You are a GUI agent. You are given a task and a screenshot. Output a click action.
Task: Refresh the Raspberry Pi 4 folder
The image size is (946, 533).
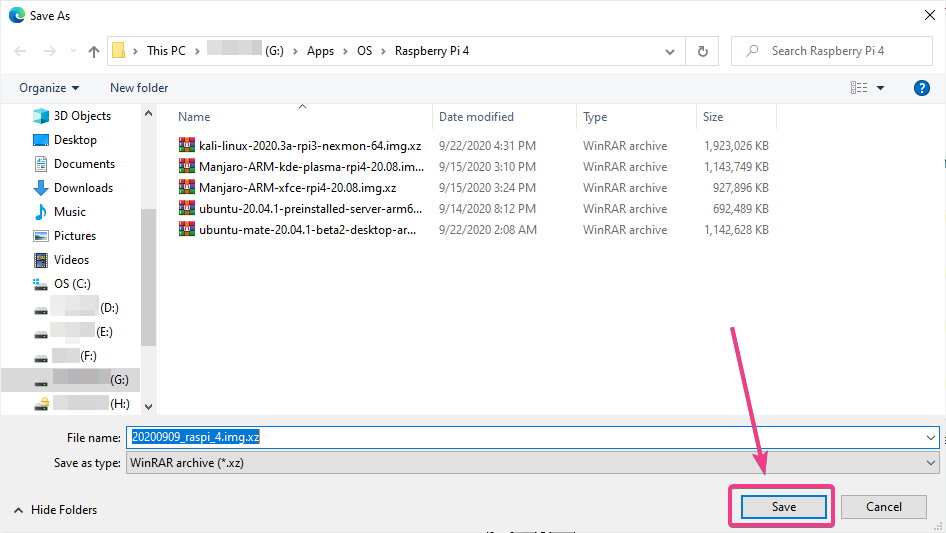pos(703,51)
